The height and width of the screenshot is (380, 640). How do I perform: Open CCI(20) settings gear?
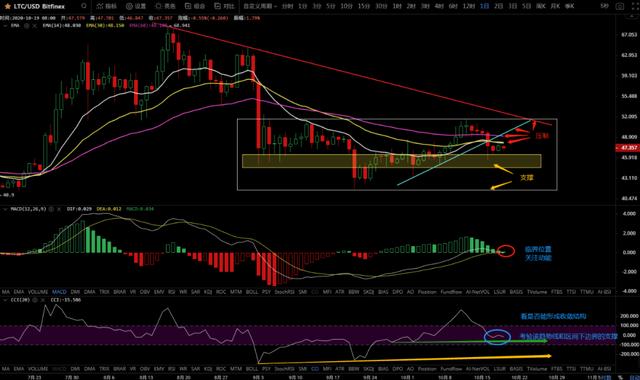pyautogui.click(x=35, y=300)
